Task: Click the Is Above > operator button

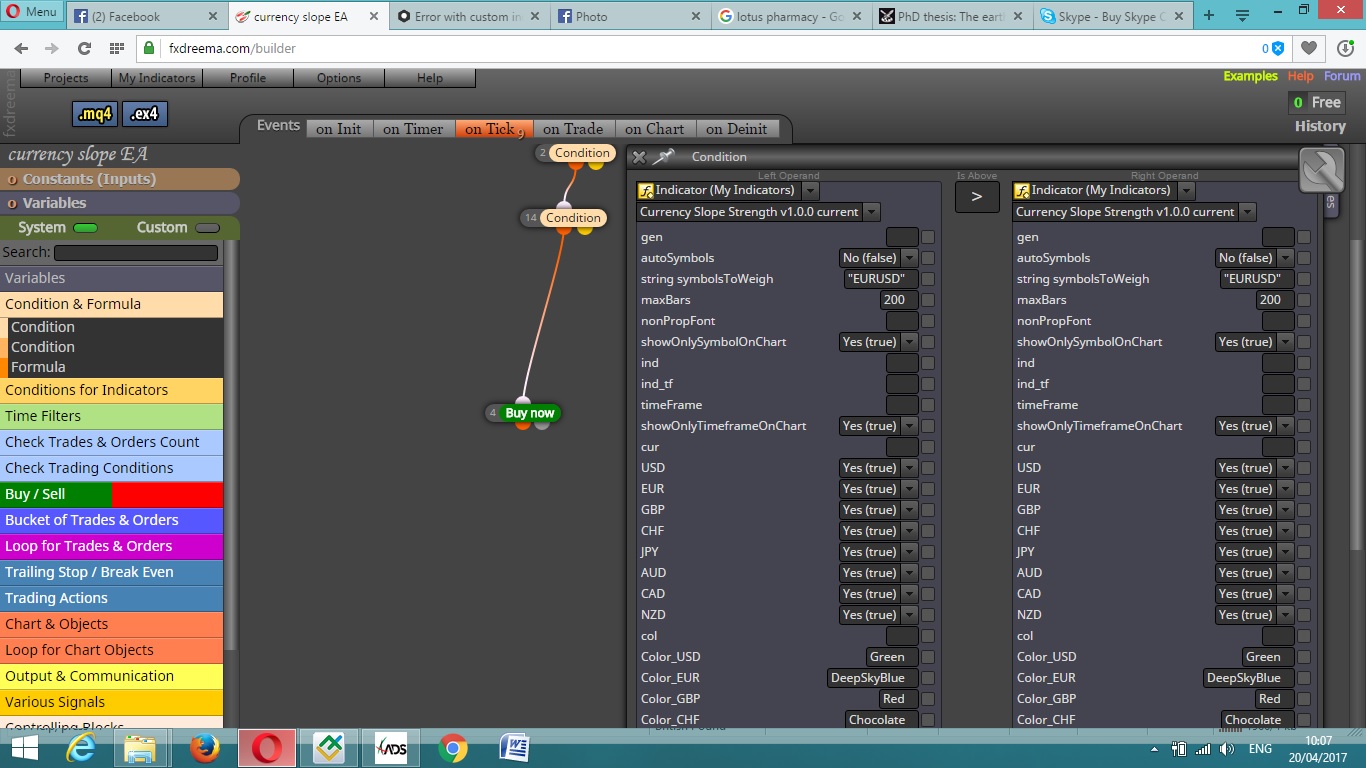Action: (977, 197)
